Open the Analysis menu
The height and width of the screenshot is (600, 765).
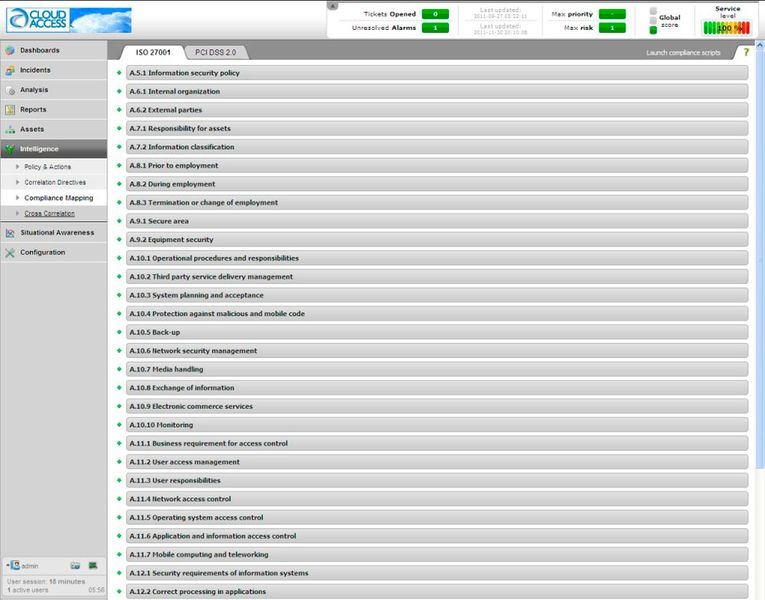pos(54,90)
